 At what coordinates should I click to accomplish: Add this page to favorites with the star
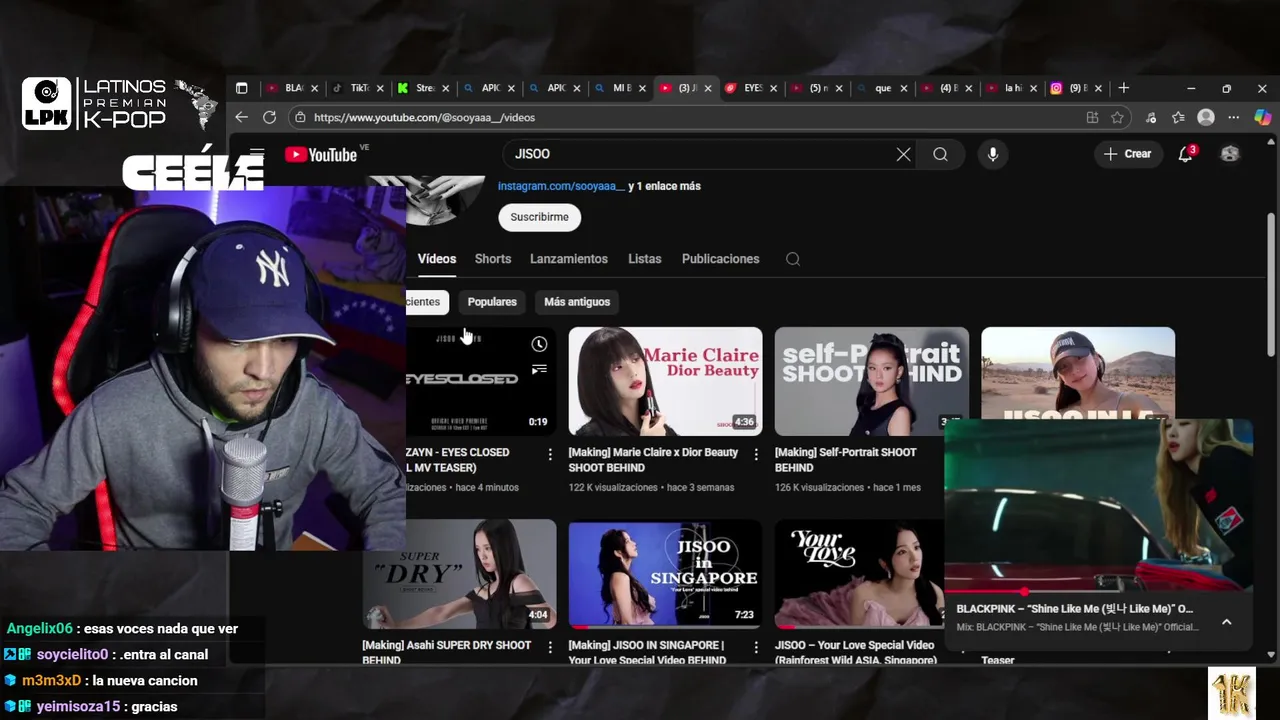pyautogui.click(x=1117, y=117)
